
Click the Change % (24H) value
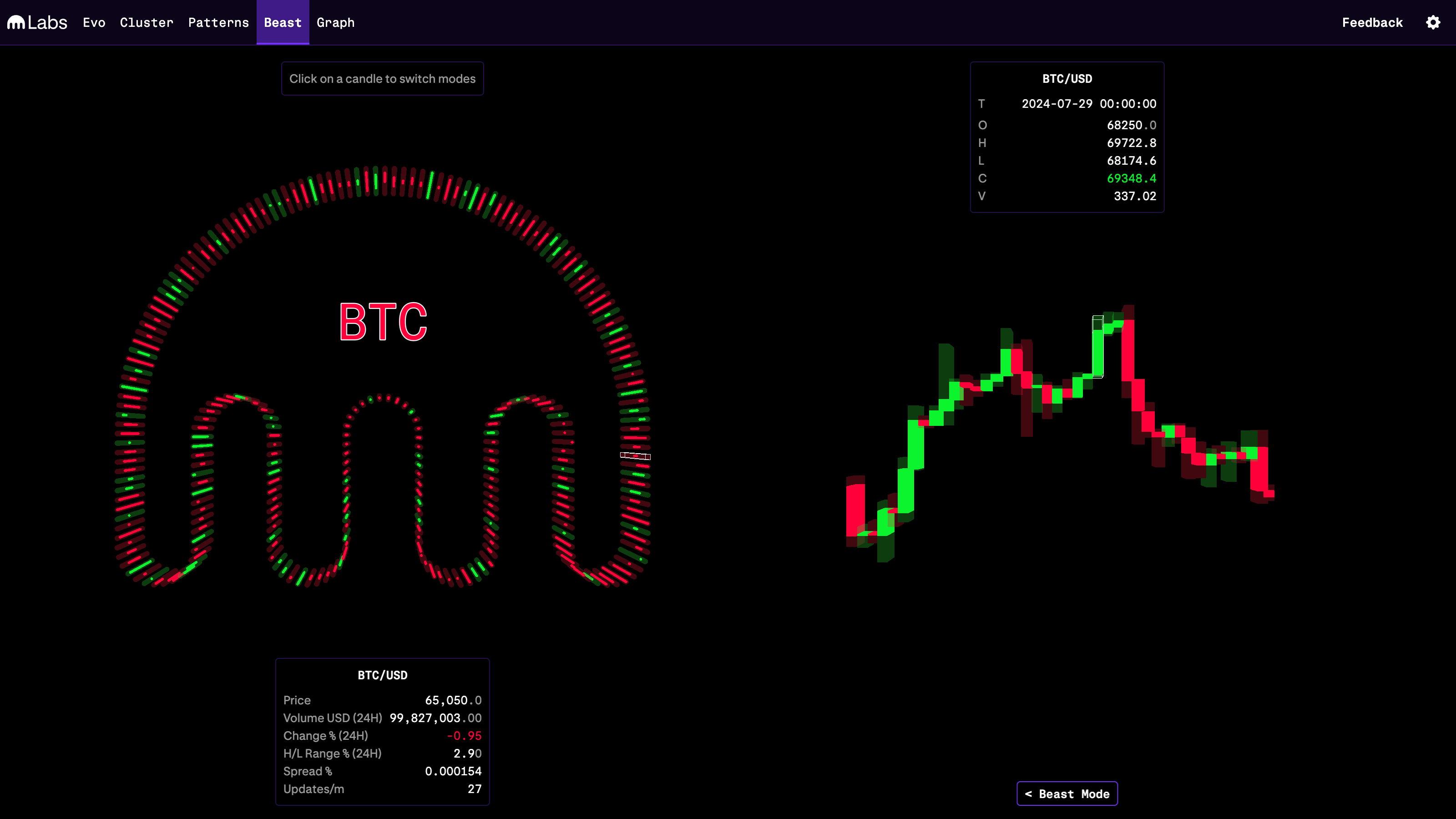point(464,735)
